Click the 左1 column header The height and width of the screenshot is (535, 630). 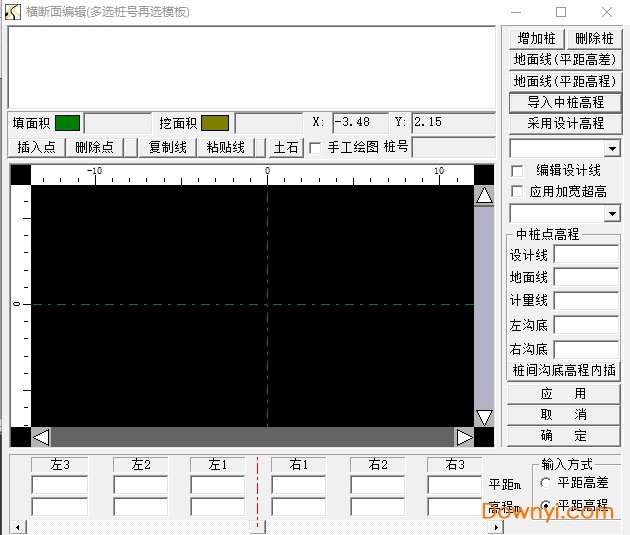(218, 465)
